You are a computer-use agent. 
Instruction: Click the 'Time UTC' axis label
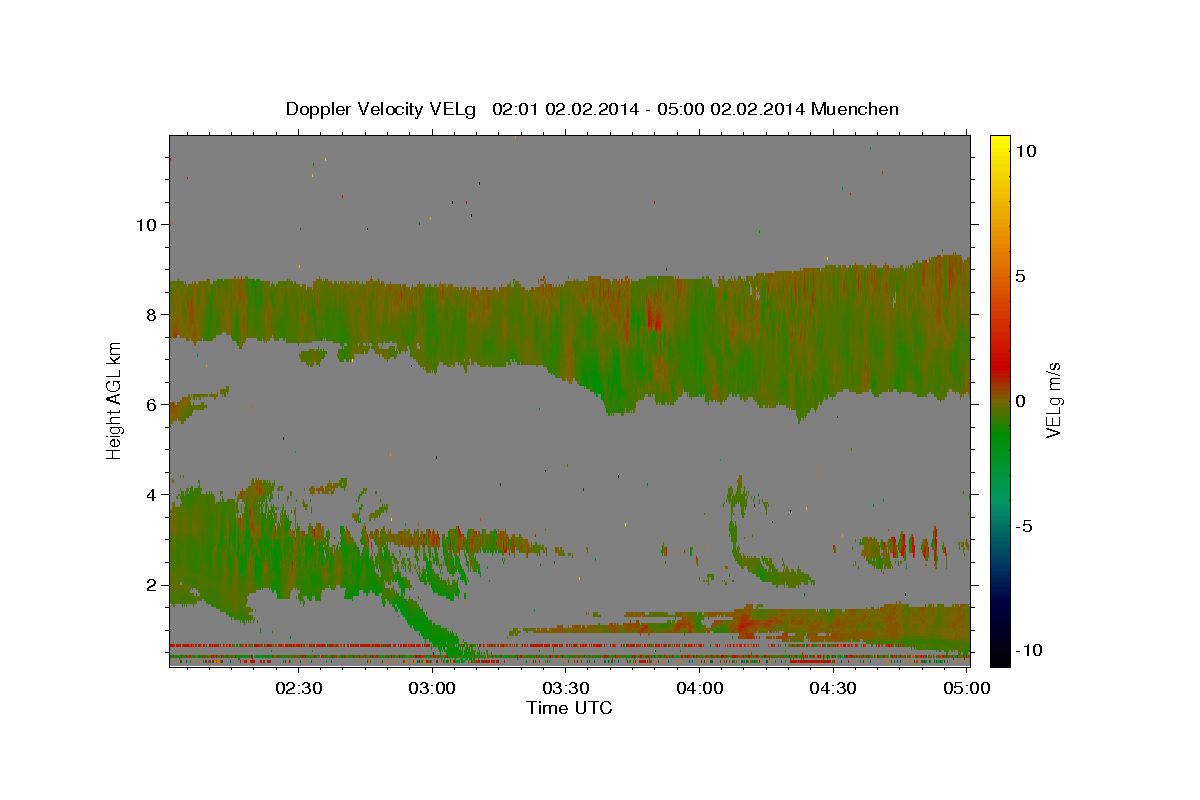(569, 708)
